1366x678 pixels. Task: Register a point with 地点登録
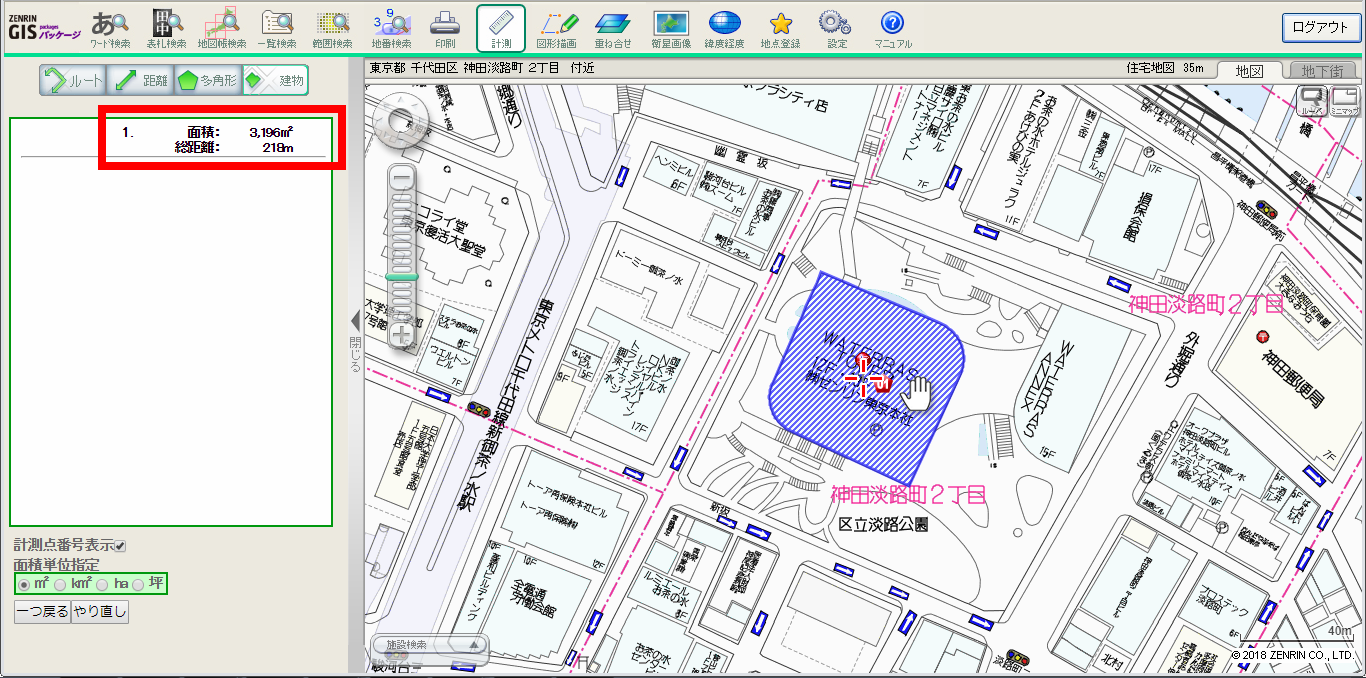[779, 27]
